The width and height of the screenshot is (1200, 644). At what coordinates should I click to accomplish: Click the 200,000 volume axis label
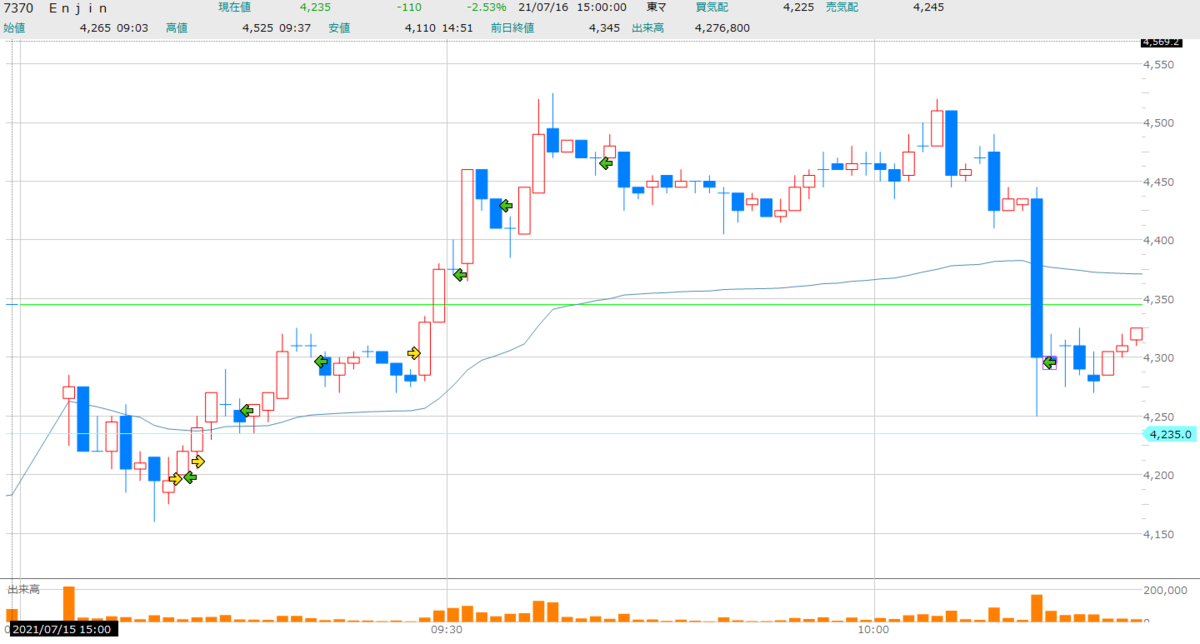[1166, 592]
